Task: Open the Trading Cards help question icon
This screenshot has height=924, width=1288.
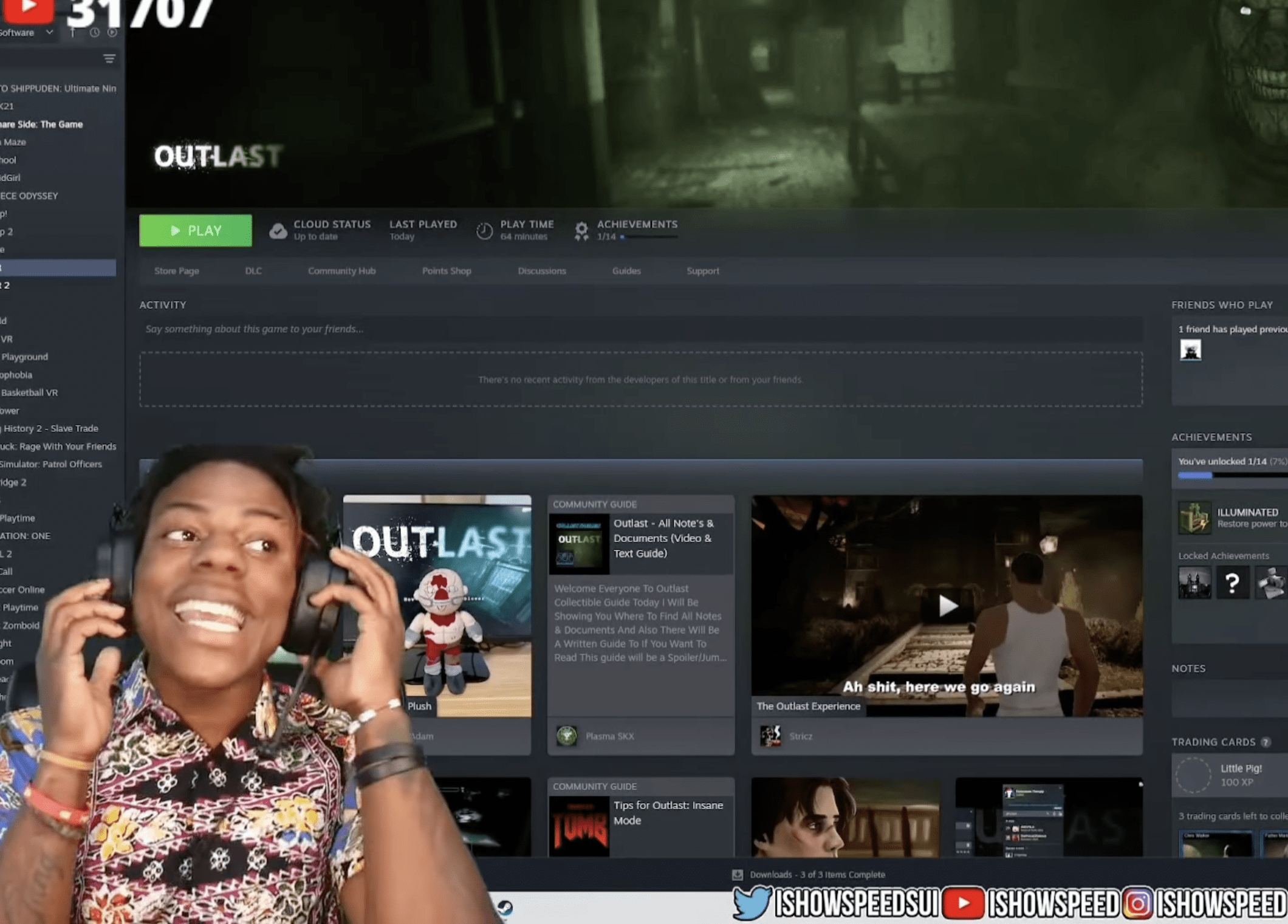Action: pos(1266,742)
